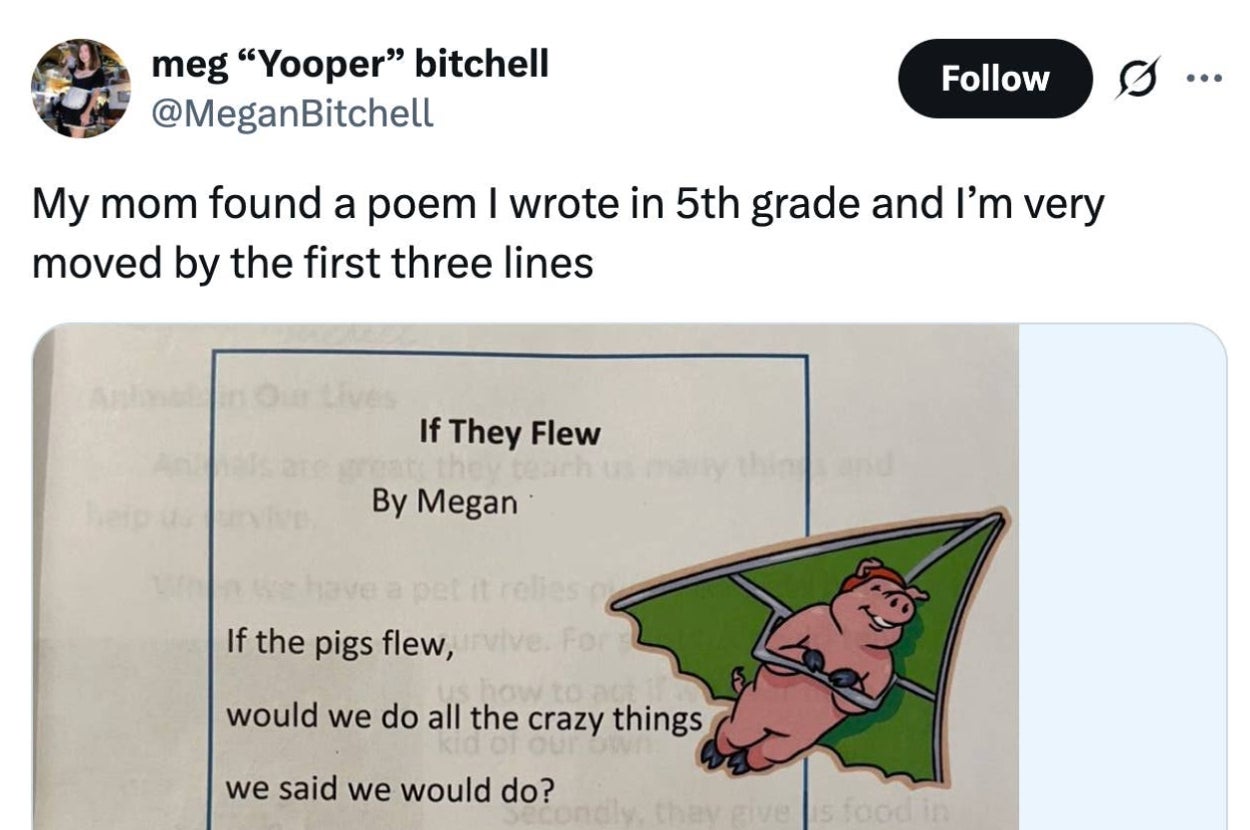Open the display name meg "Yooper" bitchell
Viewport: 1250px width, 830px height.
(350, 64)
